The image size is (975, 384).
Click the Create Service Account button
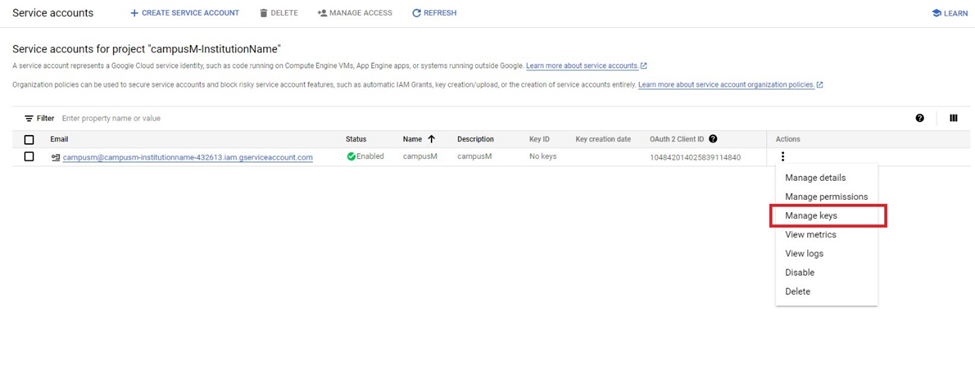pyautogui.click(x=185, y=13)
